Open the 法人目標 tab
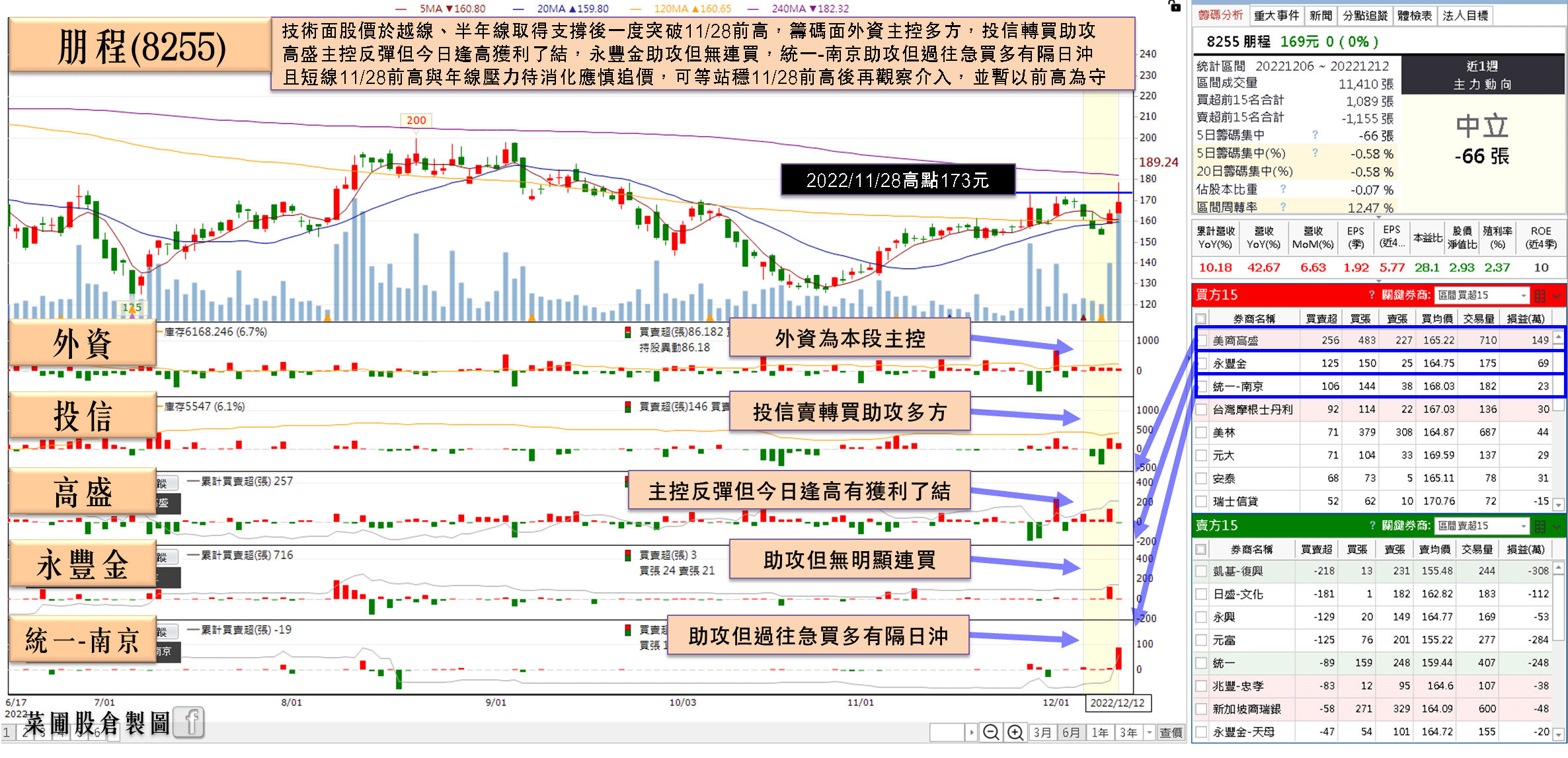The image size is (1568, 758). [x=1465, y=15]
